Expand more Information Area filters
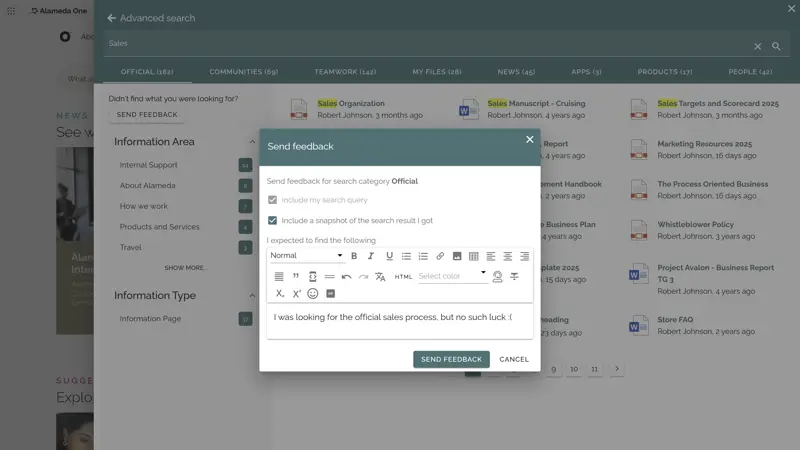800x450 pixels. (185, 268)
